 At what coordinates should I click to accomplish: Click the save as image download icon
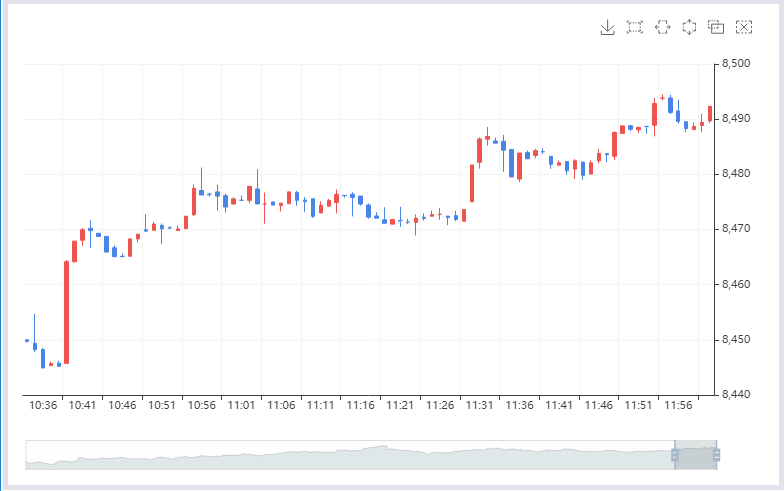pos(608,28)
